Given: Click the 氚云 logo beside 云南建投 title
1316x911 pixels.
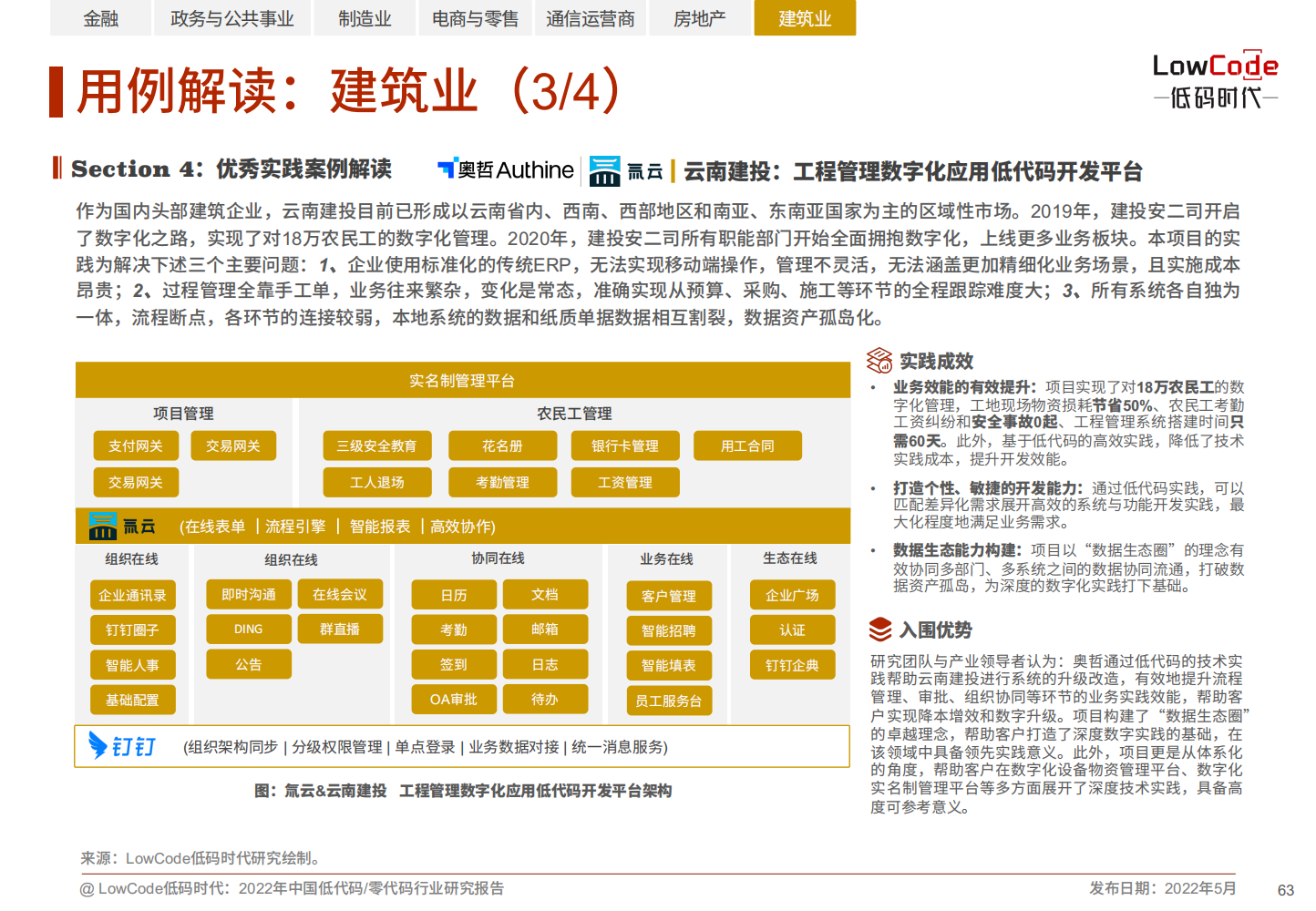Looking at the screenshot, I should coord(626,171).
